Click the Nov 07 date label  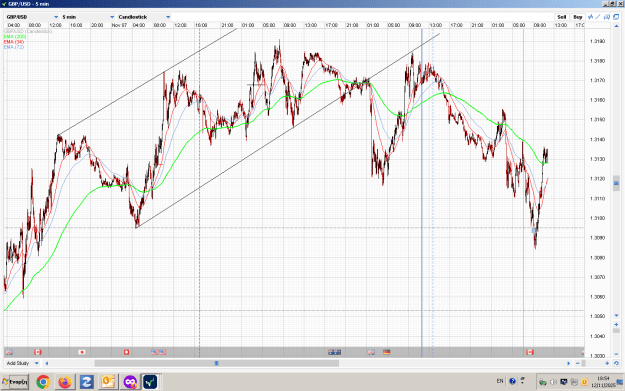pos(119,25)
